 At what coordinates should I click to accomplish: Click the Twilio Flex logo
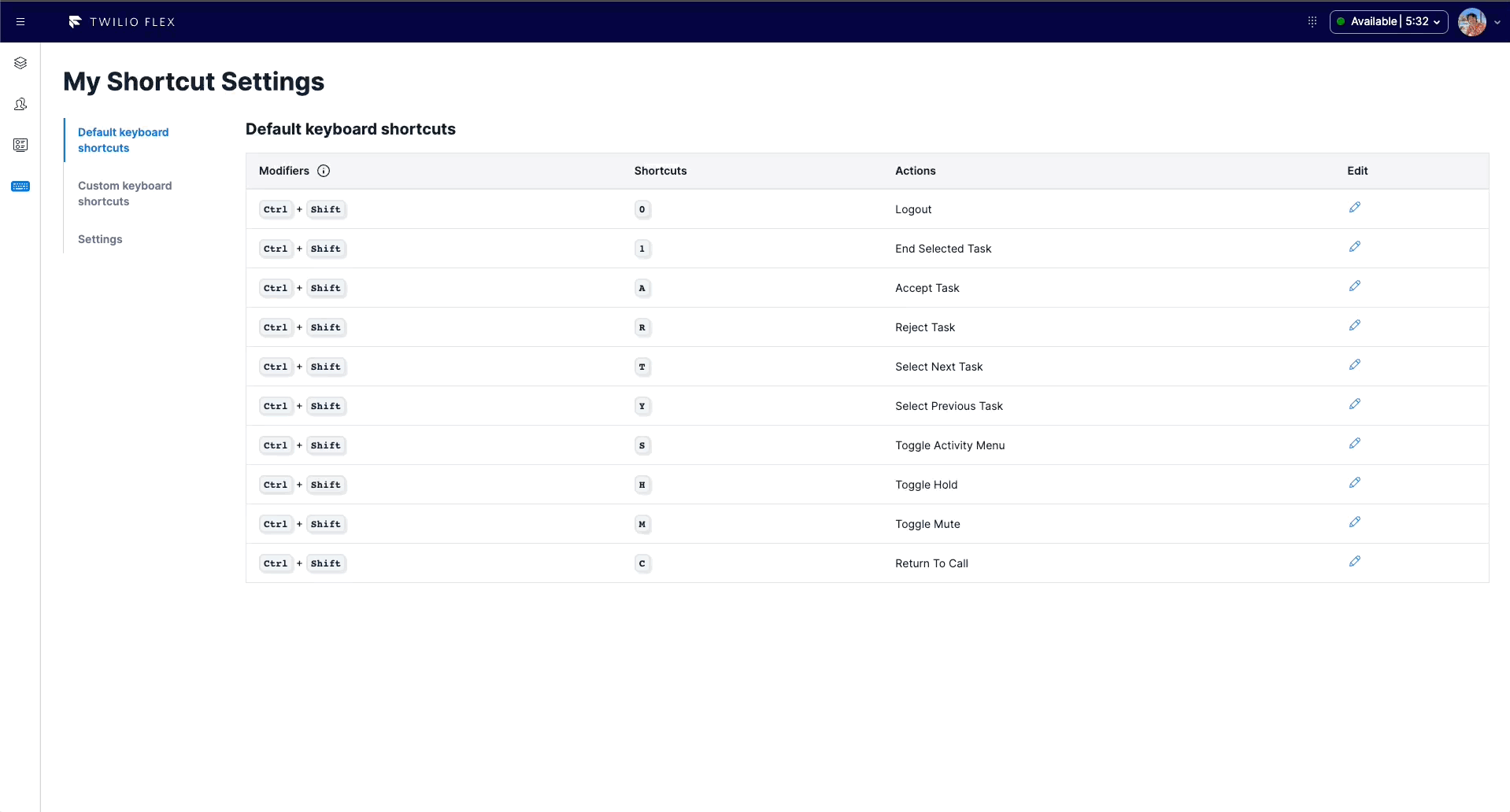122,22
